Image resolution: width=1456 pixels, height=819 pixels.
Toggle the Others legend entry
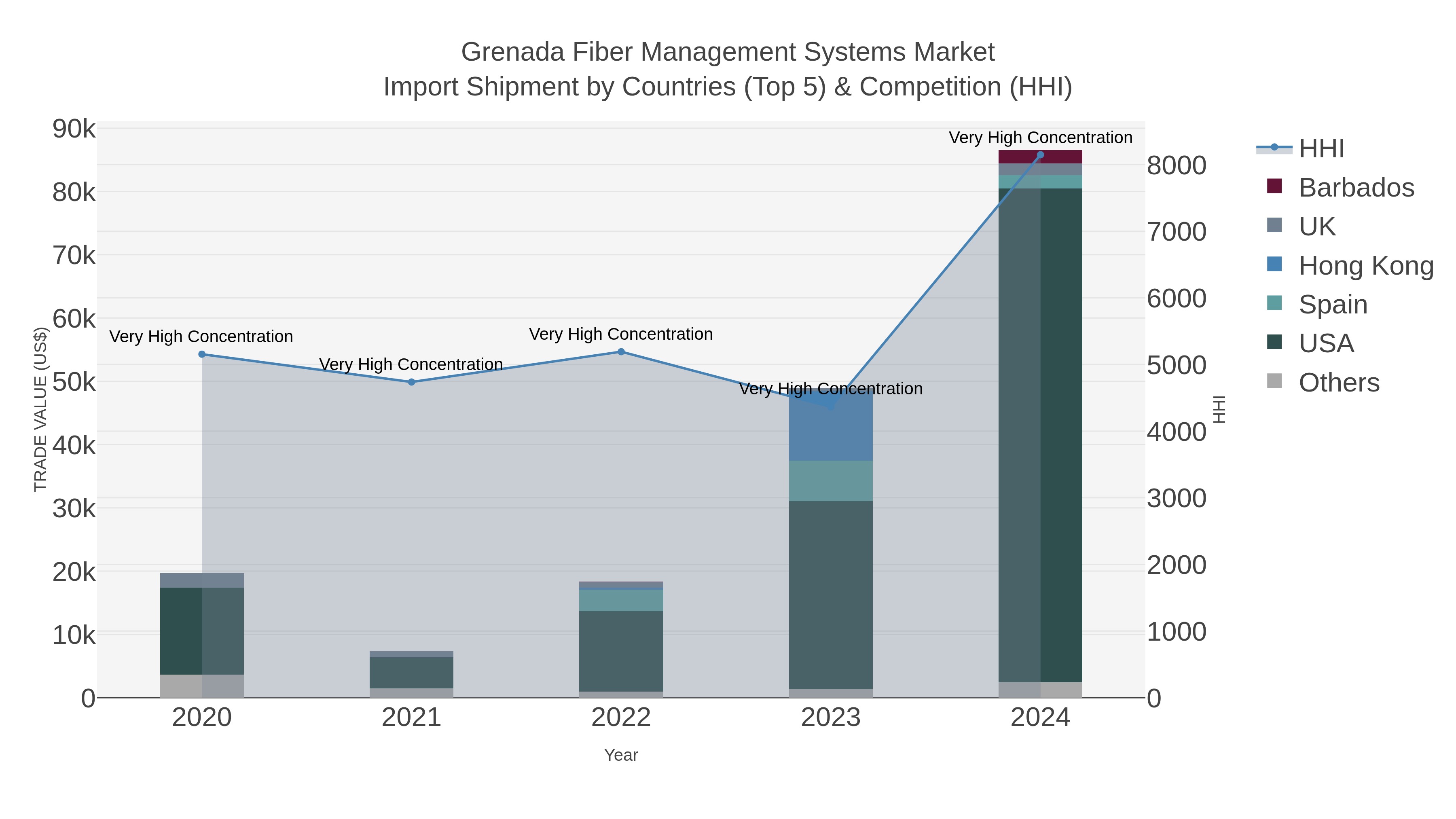point(1323,382)
